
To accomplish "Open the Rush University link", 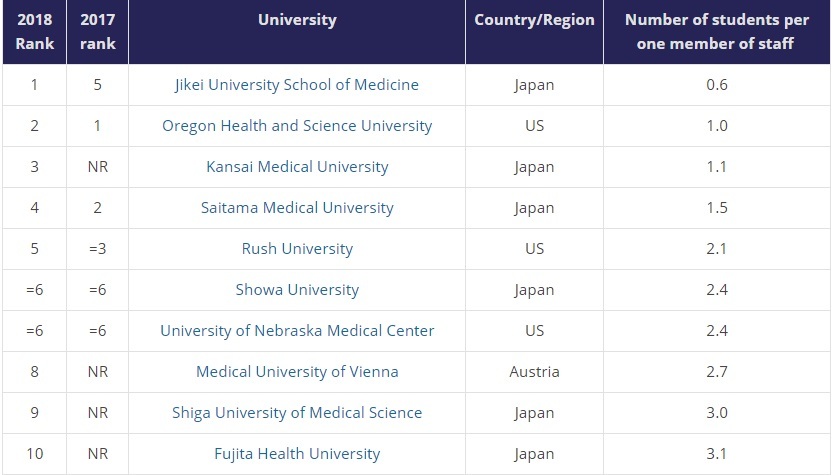I will [297, 249].
